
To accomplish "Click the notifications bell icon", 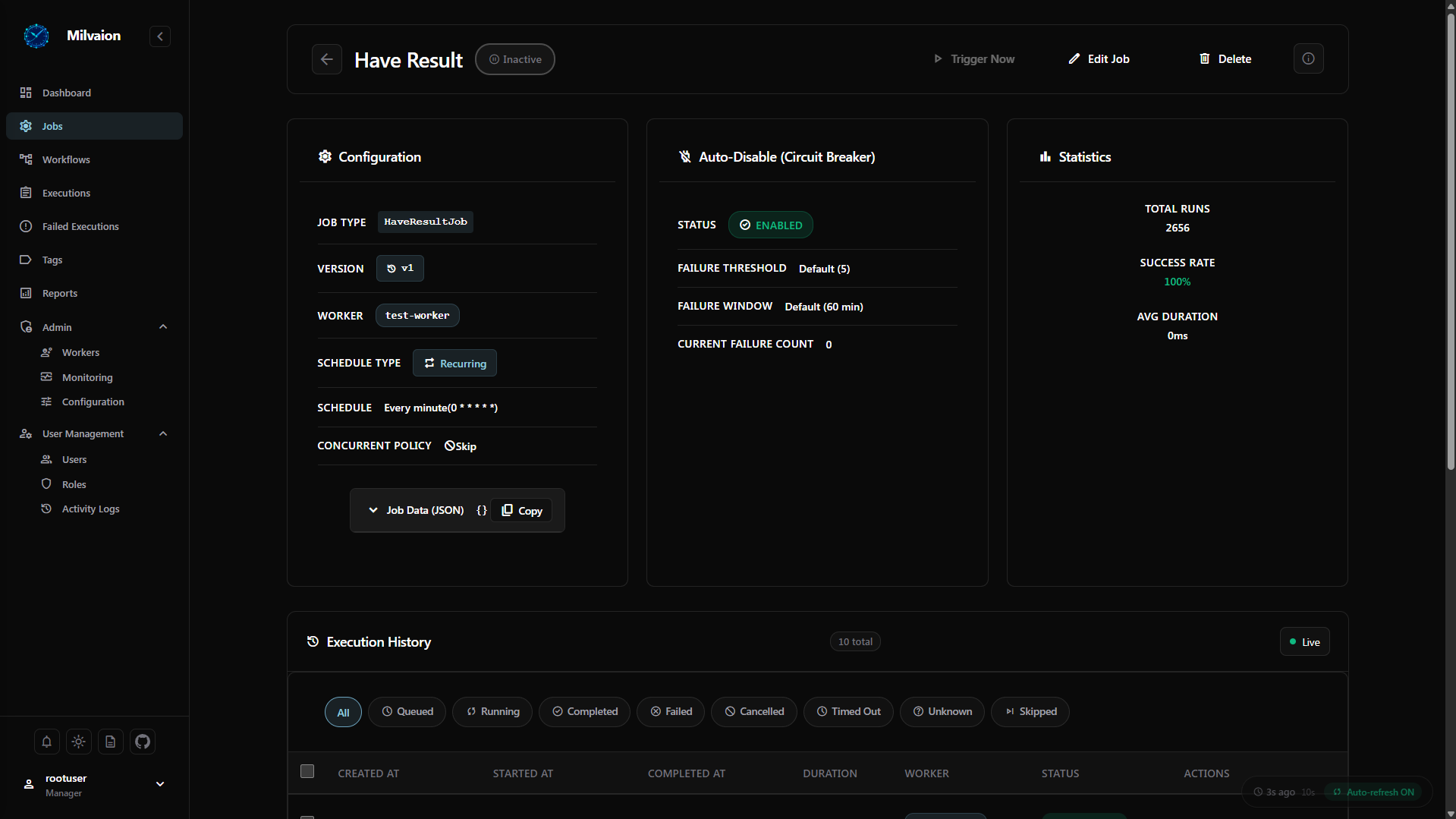I will (46, 742).
